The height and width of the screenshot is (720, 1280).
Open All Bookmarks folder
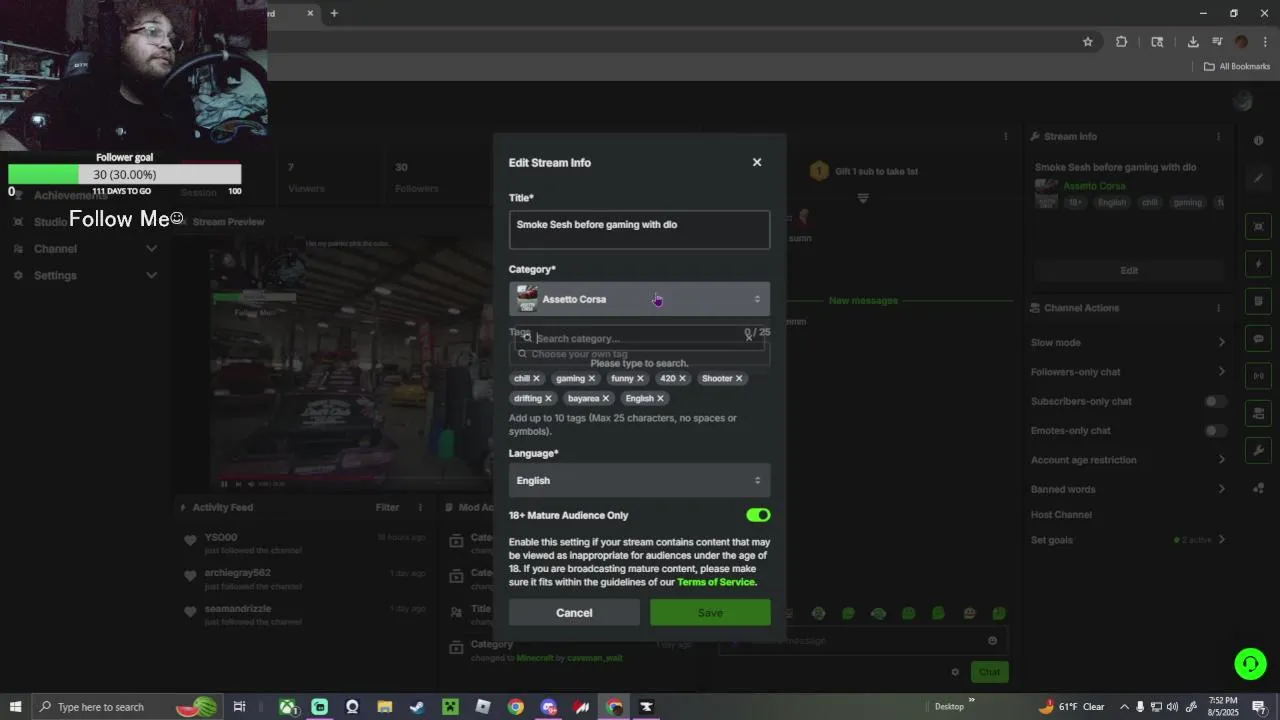click(1236, 66)
